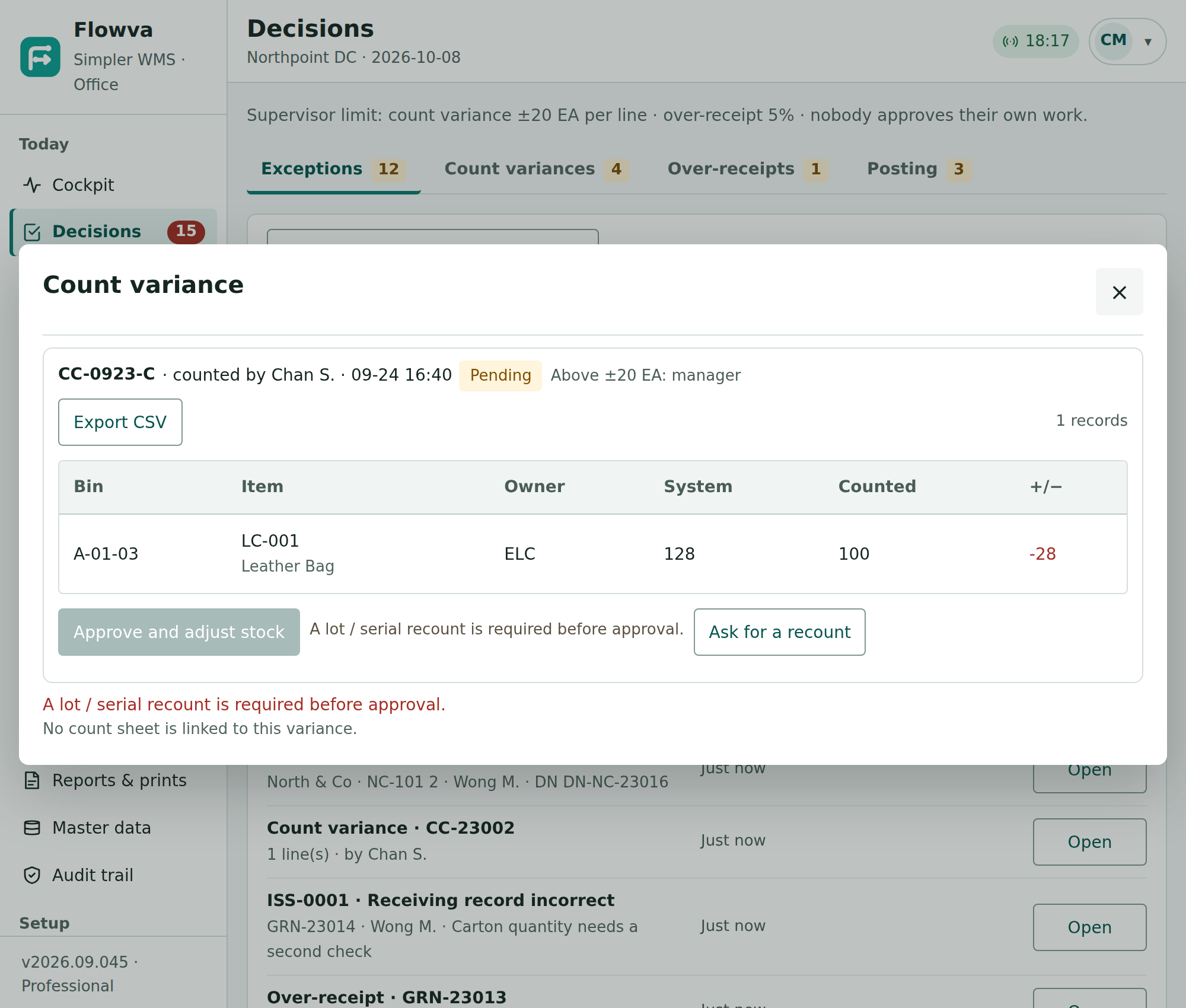This screenshot has width=1186, height=1008.
Task: Click the Decisions badge showing 15
Action: tap(186, 231)
